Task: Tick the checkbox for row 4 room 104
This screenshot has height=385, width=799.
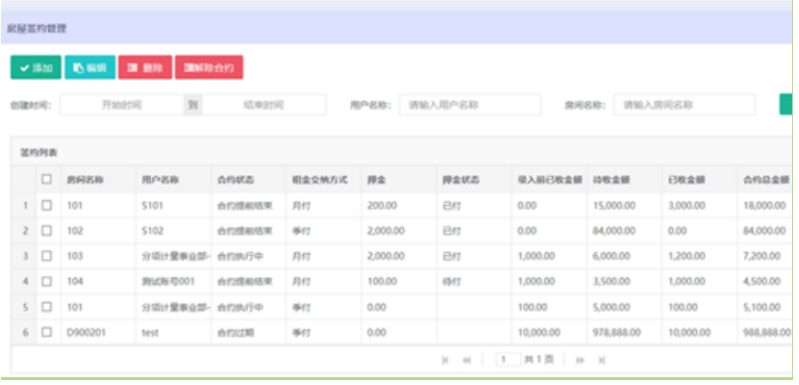Action: coord(47,281)
